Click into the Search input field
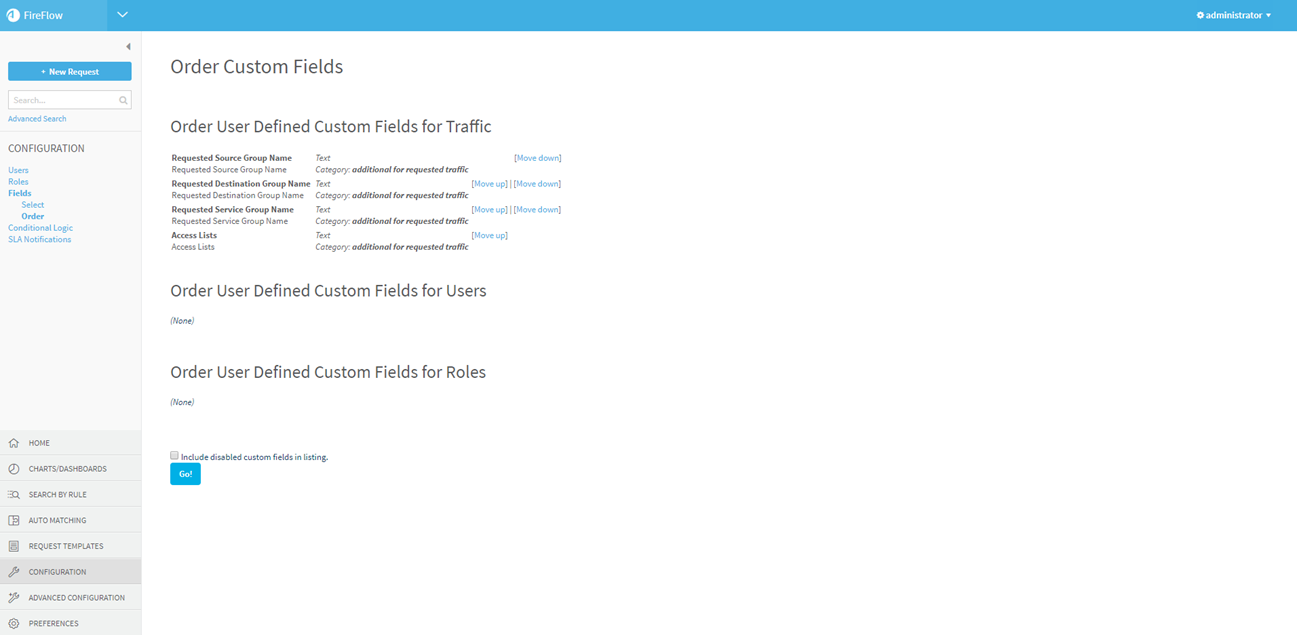Screen dimensions: 1297x635 (x=63, y=100)
